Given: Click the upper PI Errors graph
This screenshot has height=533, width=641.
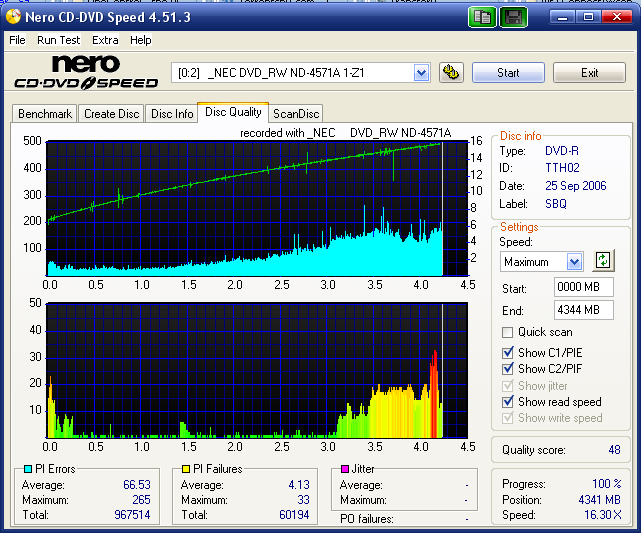Looking at the screenshot, I should (x=257, y=208).
